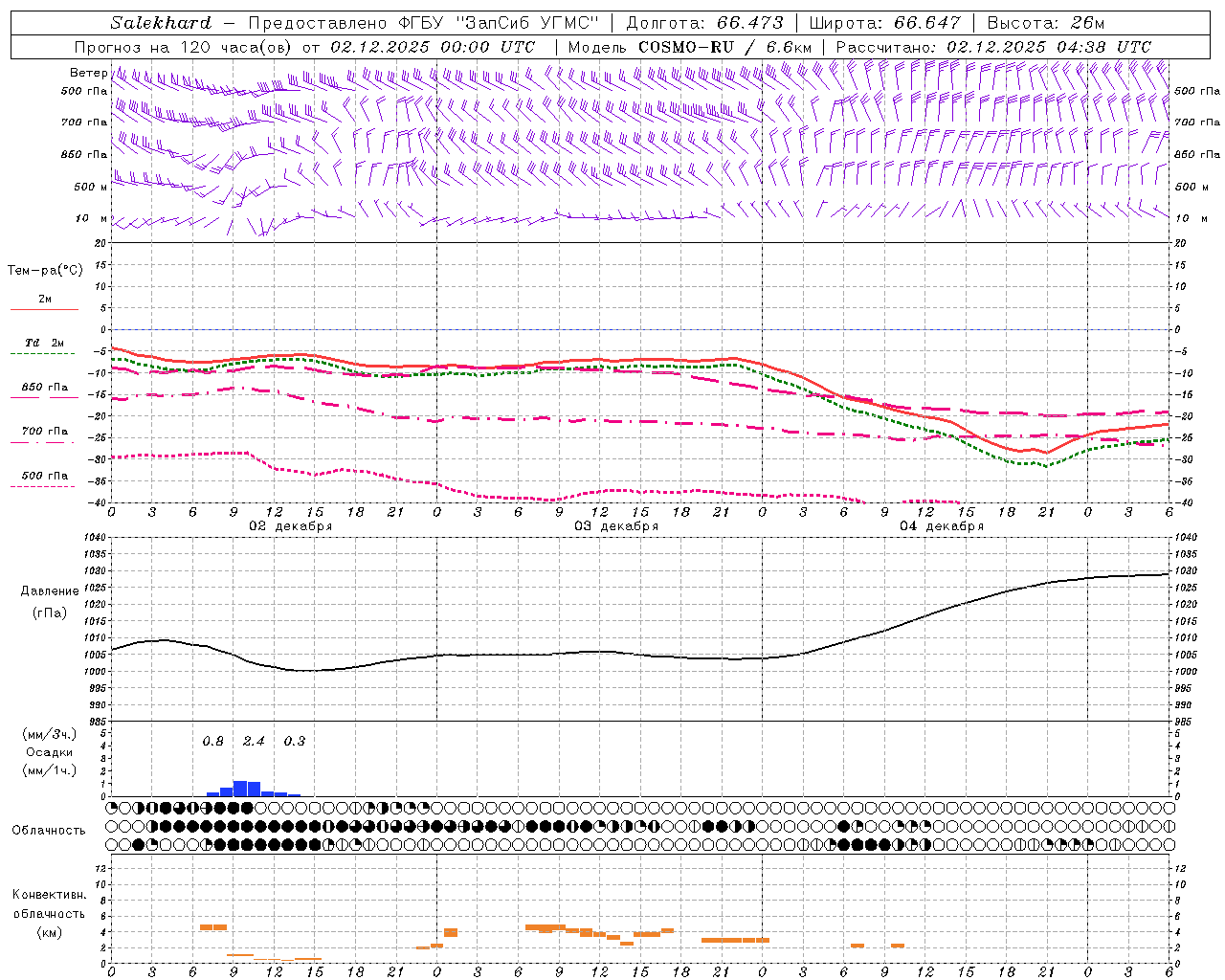Select the 03 декабря date label
1225x980 pixels.
615,526
